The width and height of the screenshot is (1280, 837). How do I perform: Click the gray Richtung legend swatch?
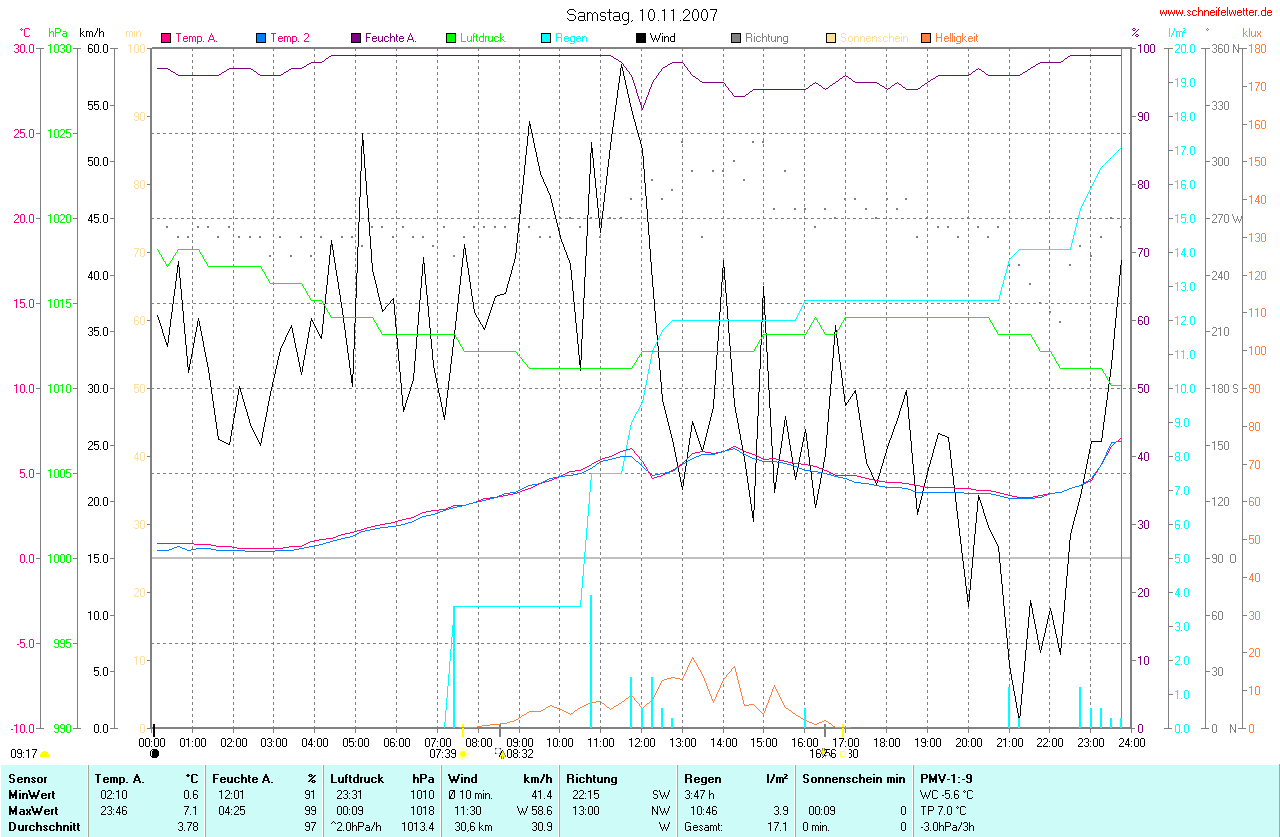tap(735, 38)
